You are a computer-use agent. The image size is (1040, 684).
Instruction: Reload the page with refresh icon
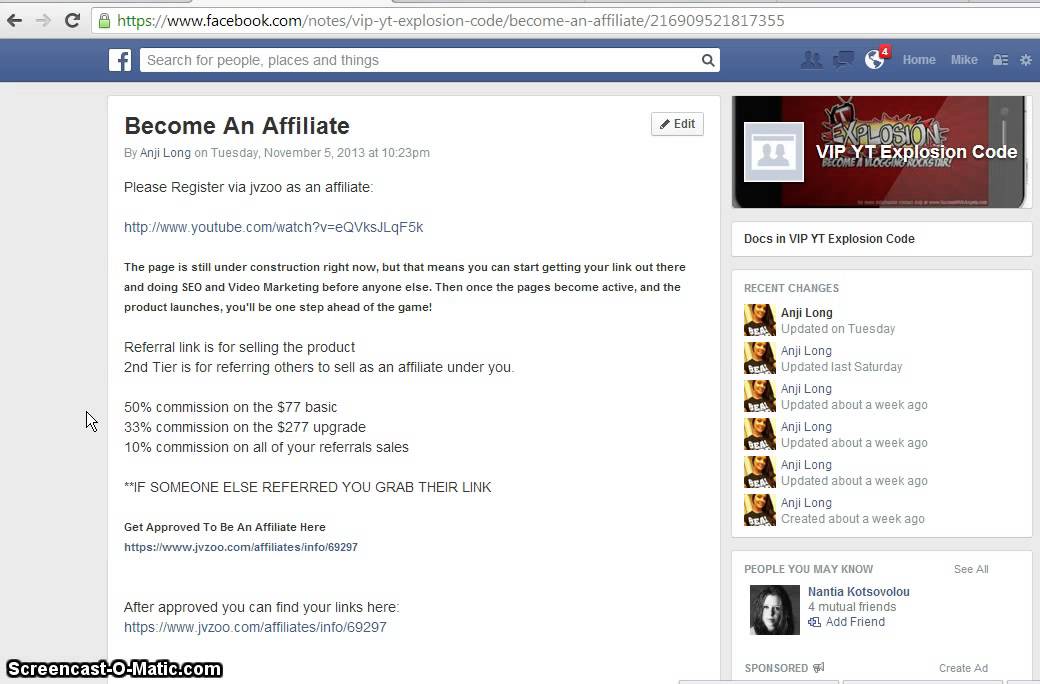72,21
